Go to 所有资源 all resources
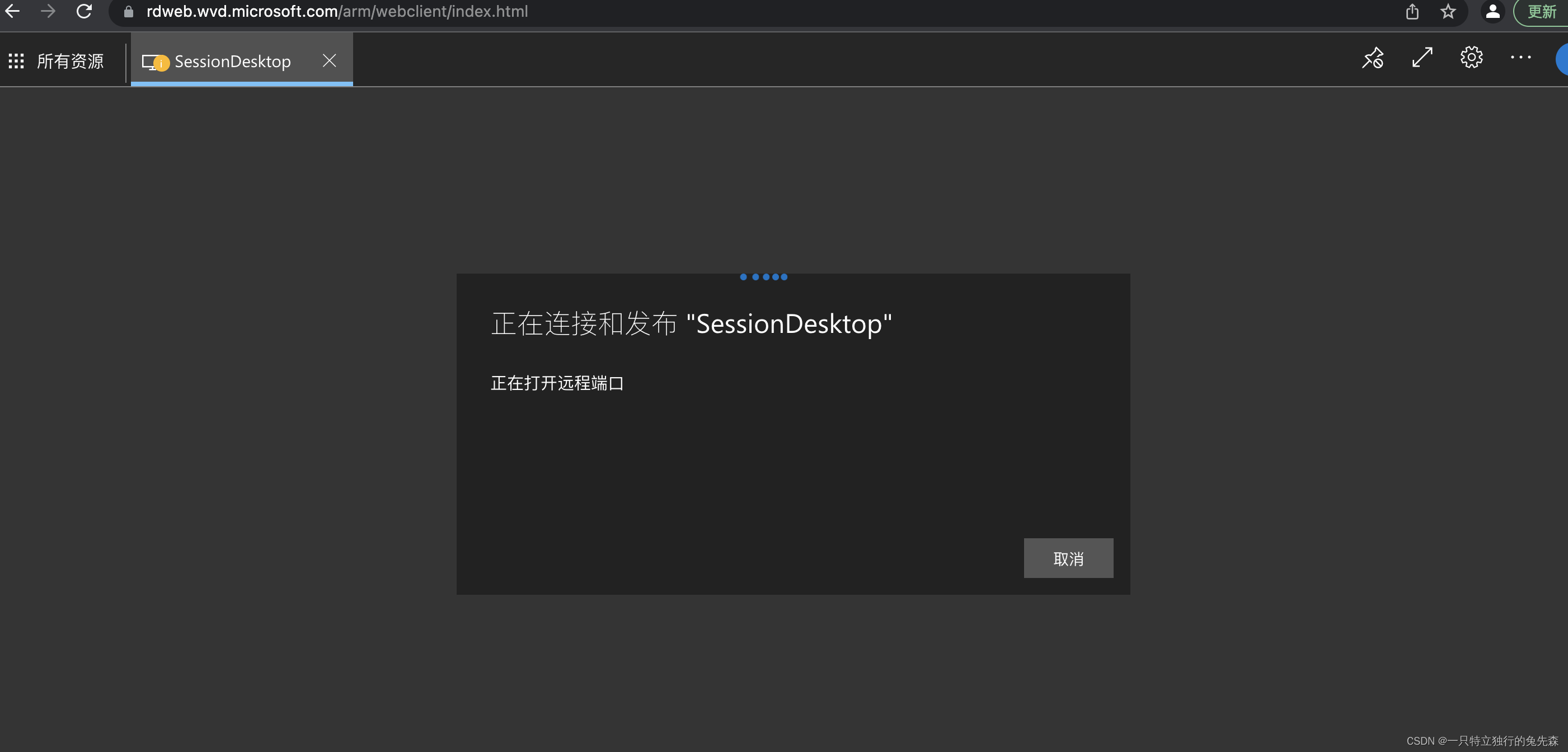Image resolution: width=1568 pixels, height=752 pixels. tap(70, 61)
